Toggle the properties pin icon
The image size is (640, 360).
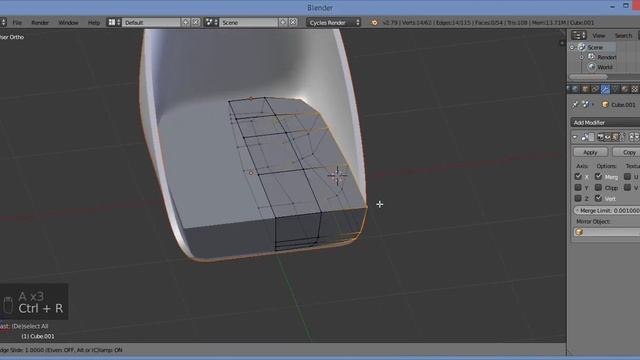[575, 104]
